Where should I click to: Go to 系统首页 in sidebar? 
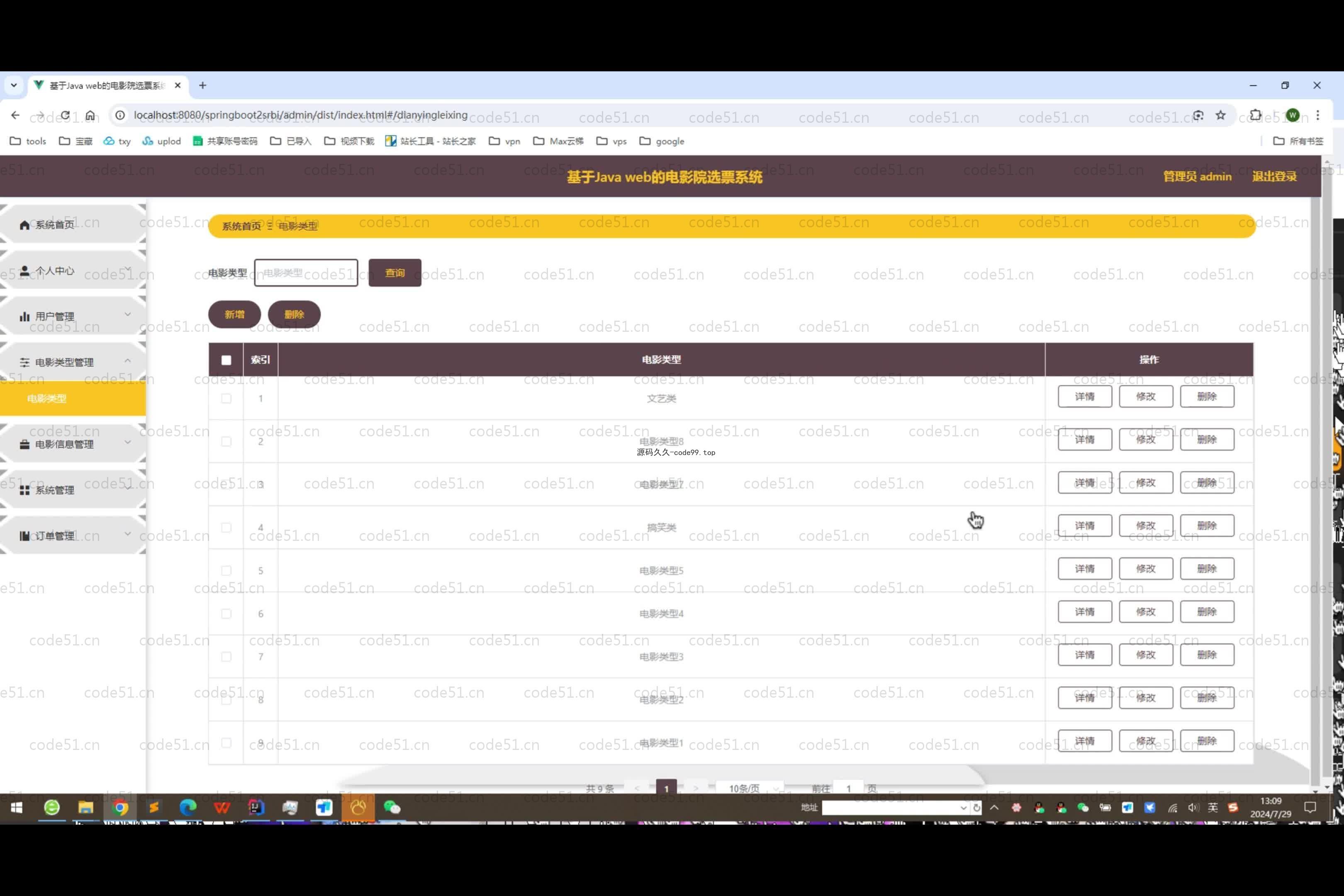pos(73,224)
